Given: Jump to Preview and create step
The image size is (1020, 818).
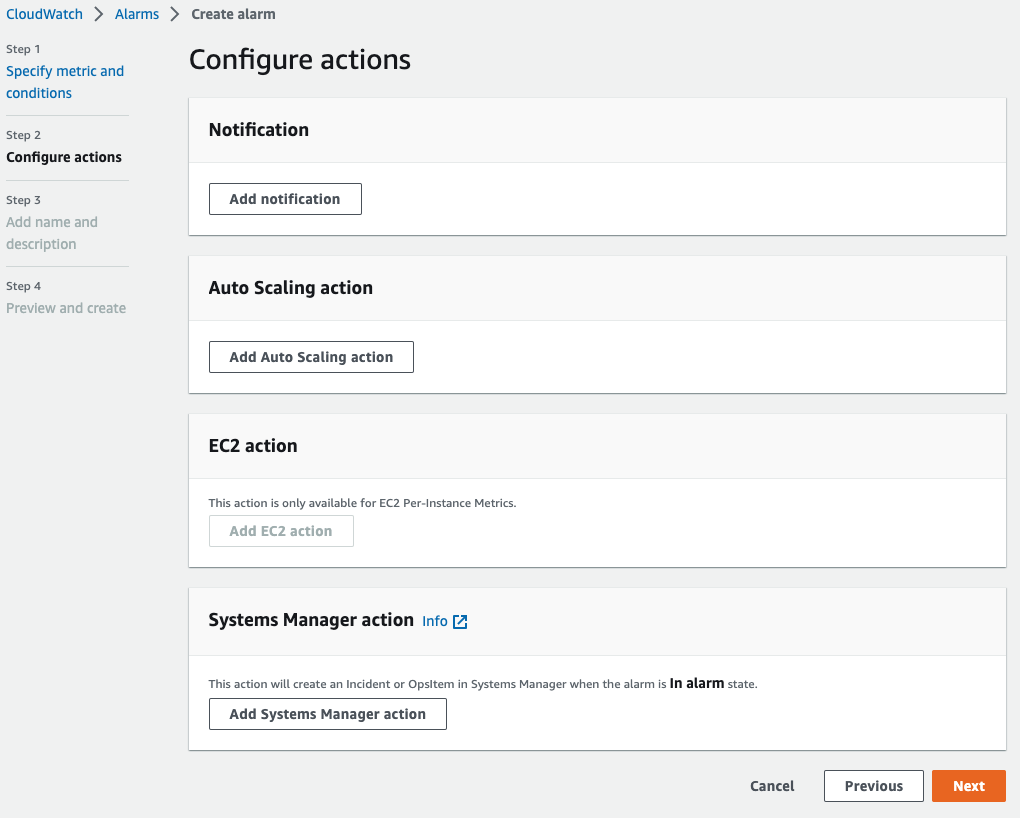Looking at the screenshot, I should coord(66,308).
